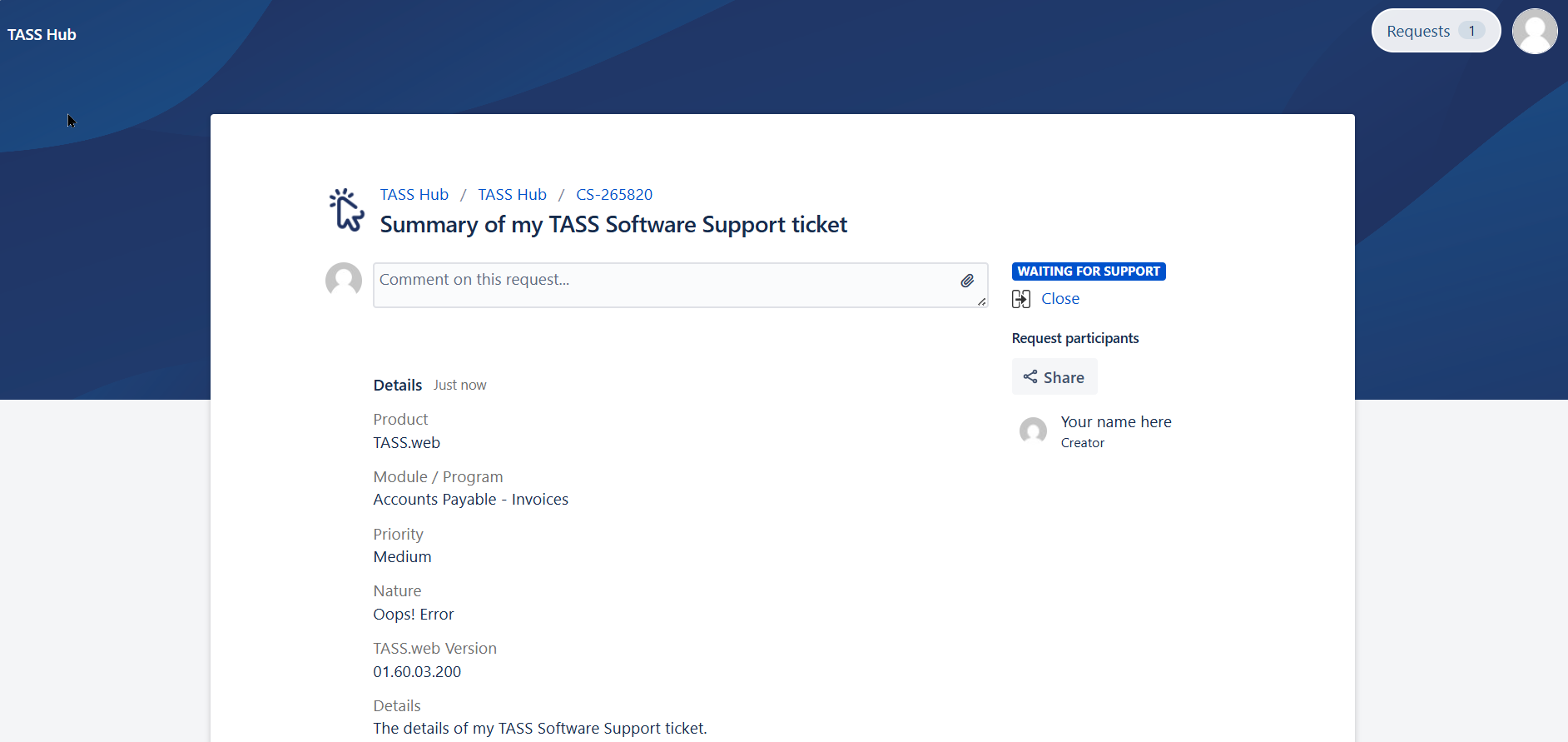Image resolution: width=1568 pixels, height=742 pixels.
Task: Open the second TASS Hub breadcrumb link
Action: coord(512,194)
